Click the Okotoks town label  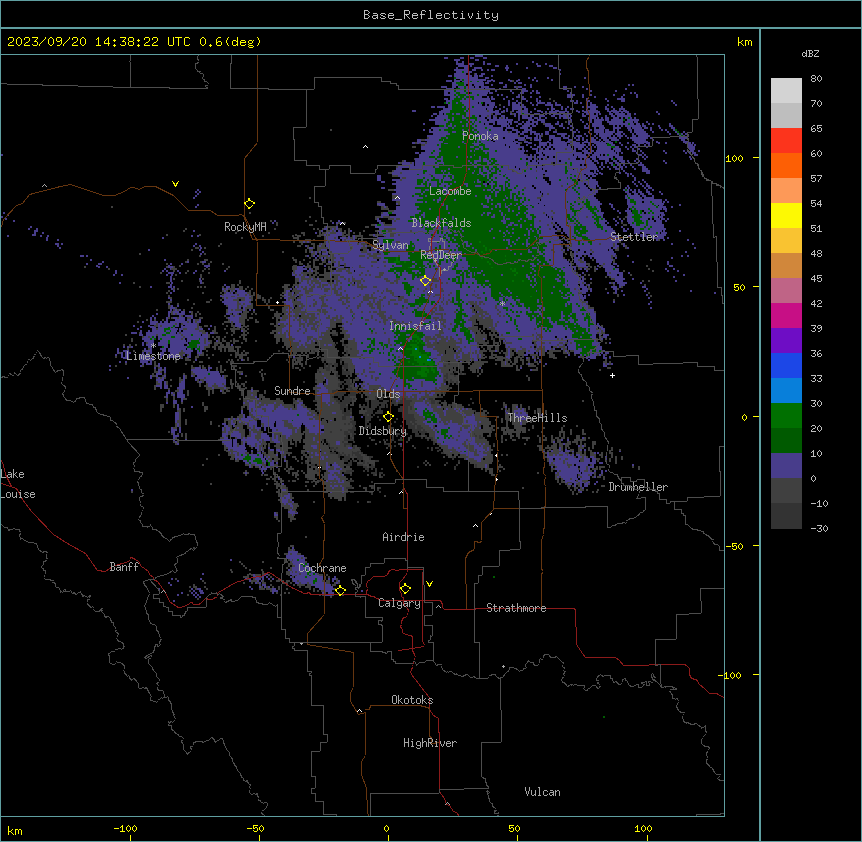(412, 700)
